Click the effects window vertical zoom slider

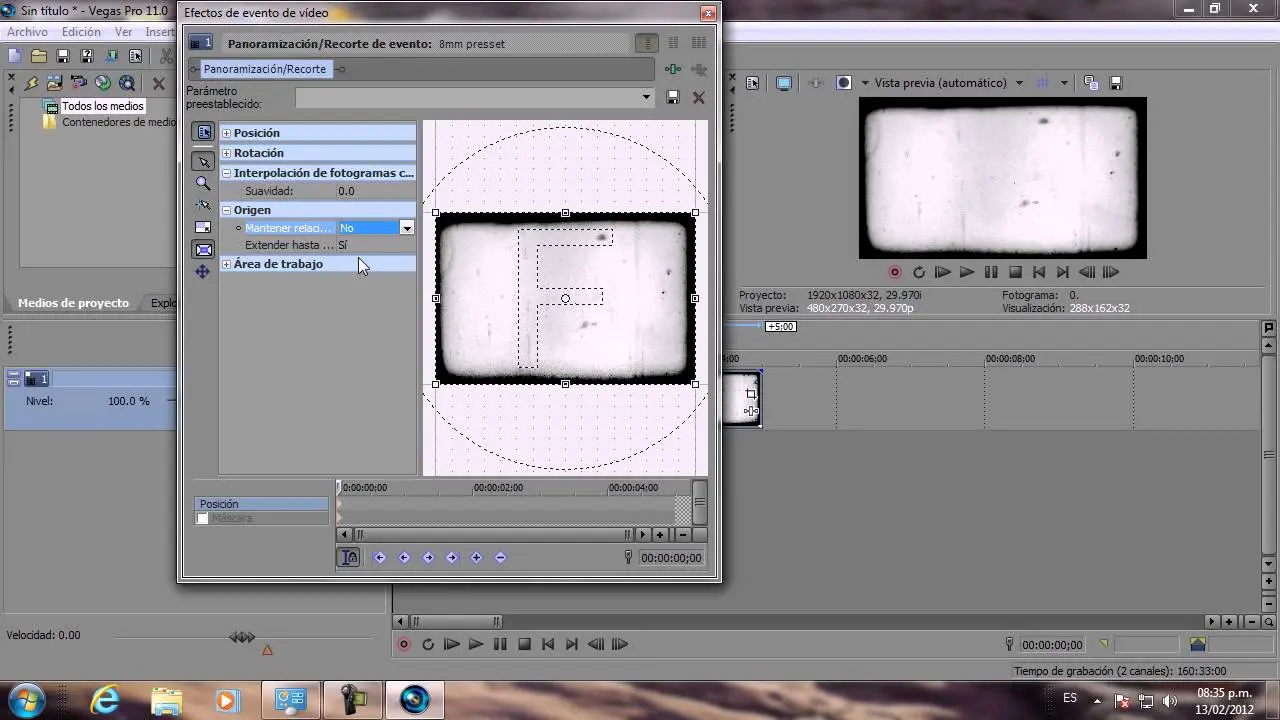700,503
